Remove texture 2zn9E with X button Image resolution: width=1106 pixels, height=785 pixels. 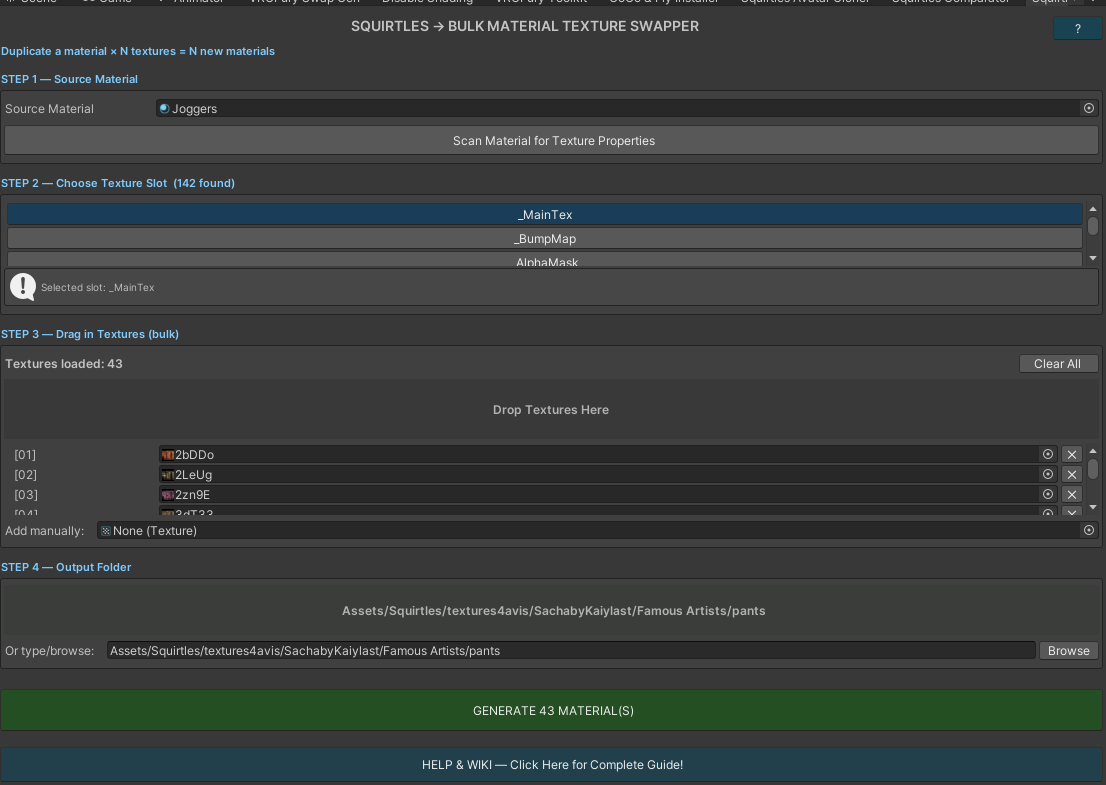(1071, 494)
